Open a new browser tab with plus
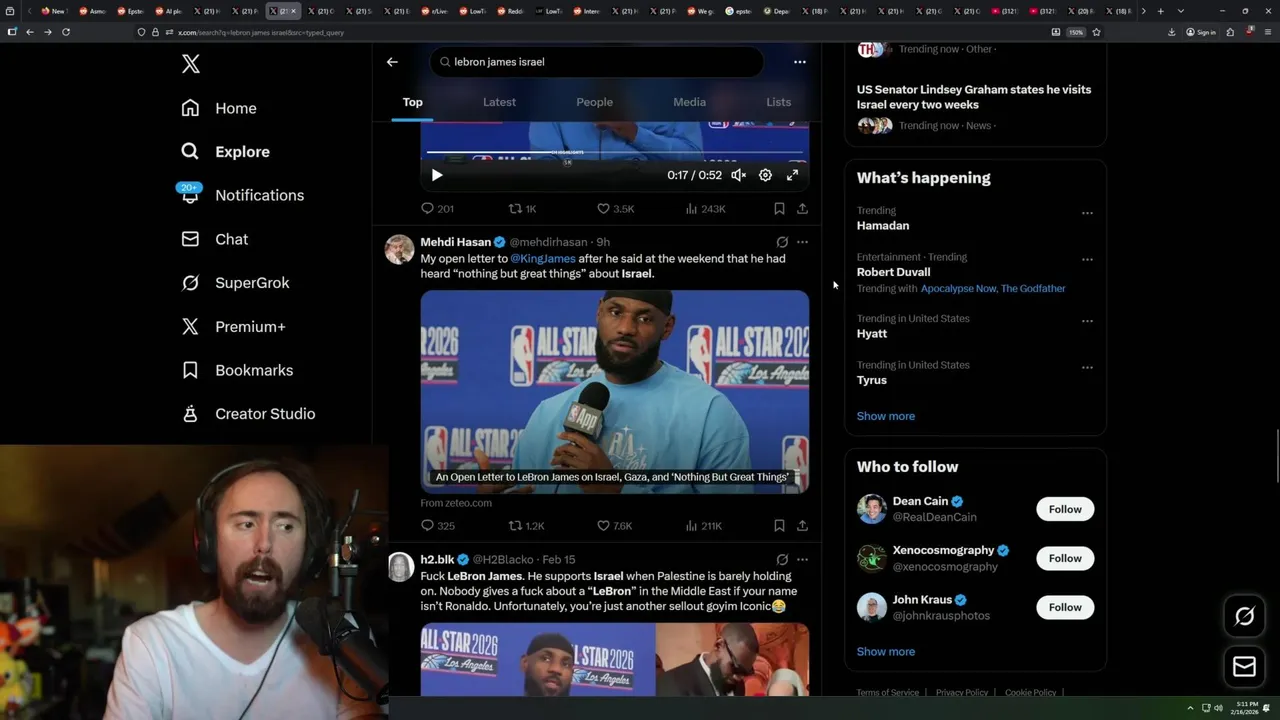The height and width of the screenshot is (720, 1280). click(1160, 11)
